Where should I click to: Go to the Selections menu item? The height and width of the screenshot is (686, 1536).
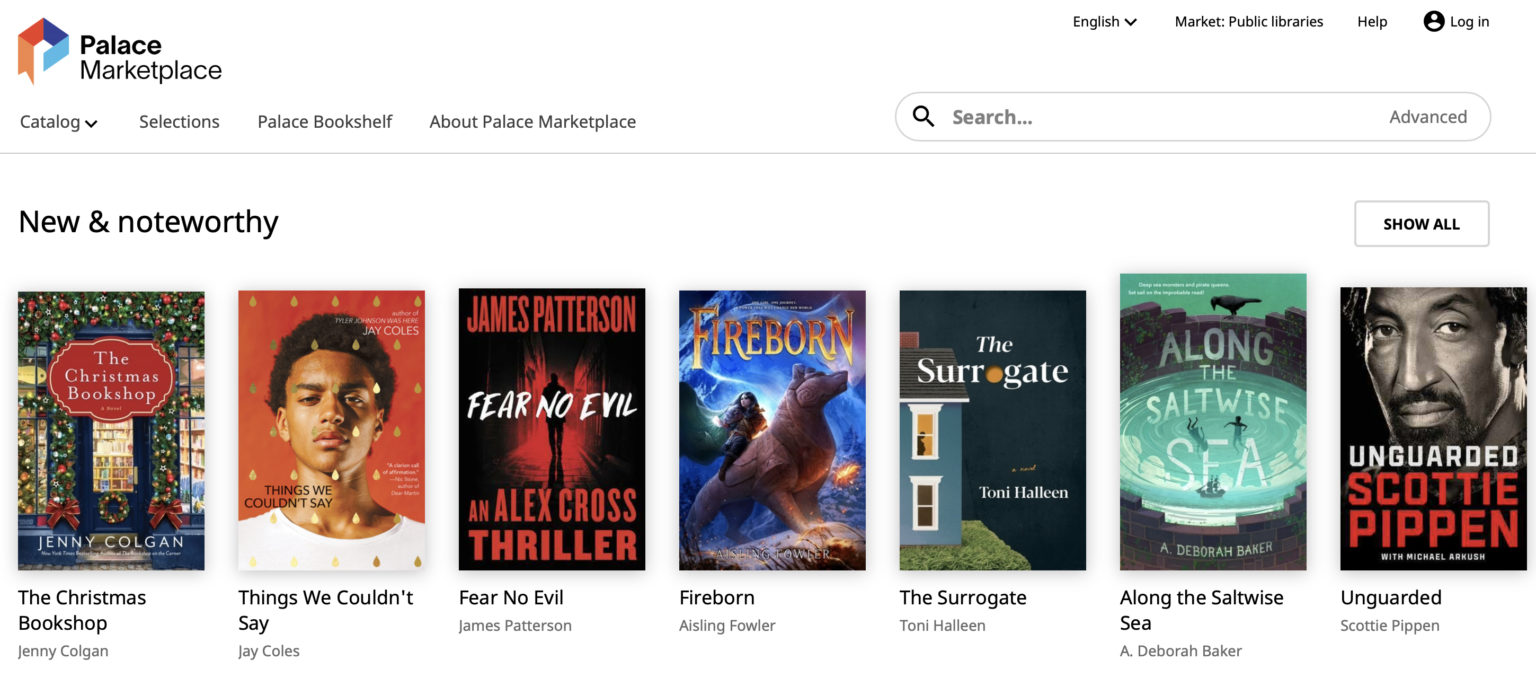[x=179, y=122]
